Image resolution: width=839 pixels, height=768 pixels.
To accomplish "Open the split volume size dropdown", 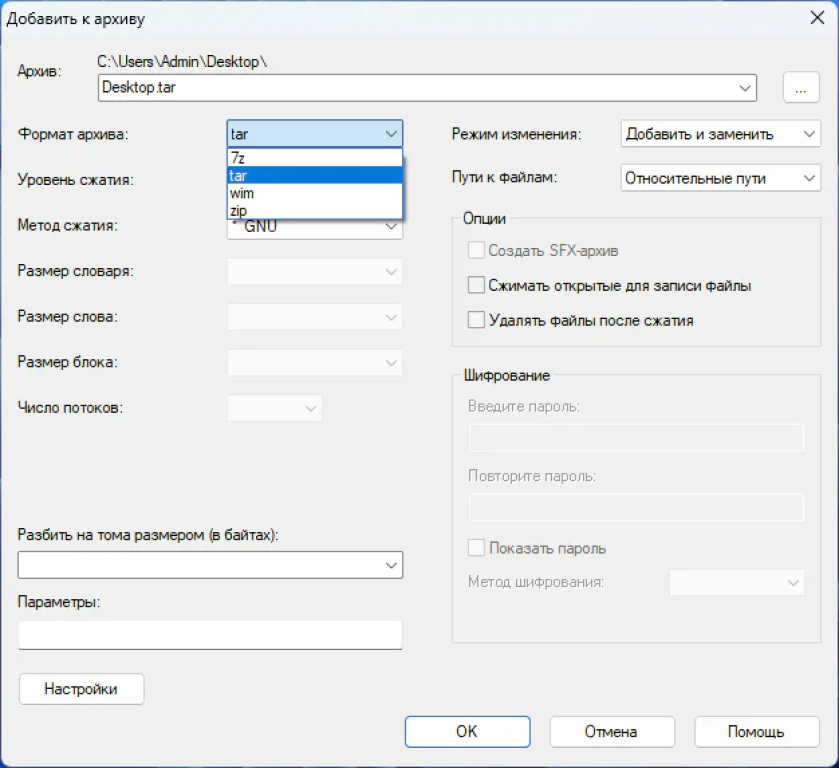I will pyautogui.click(x=390, y=565).
